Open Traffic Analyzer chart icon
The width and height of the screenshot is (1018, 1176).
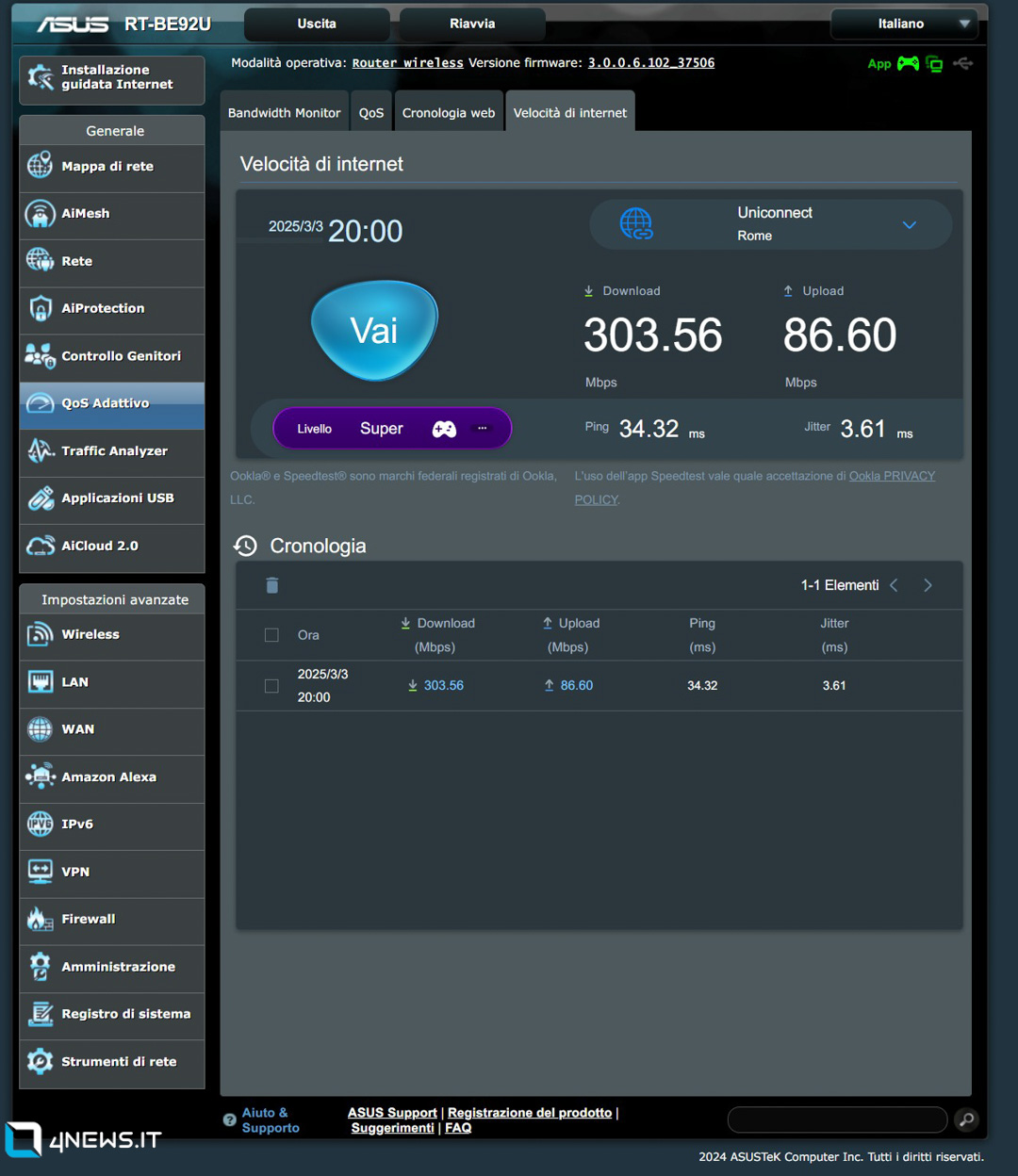click(x=40, y=450)
